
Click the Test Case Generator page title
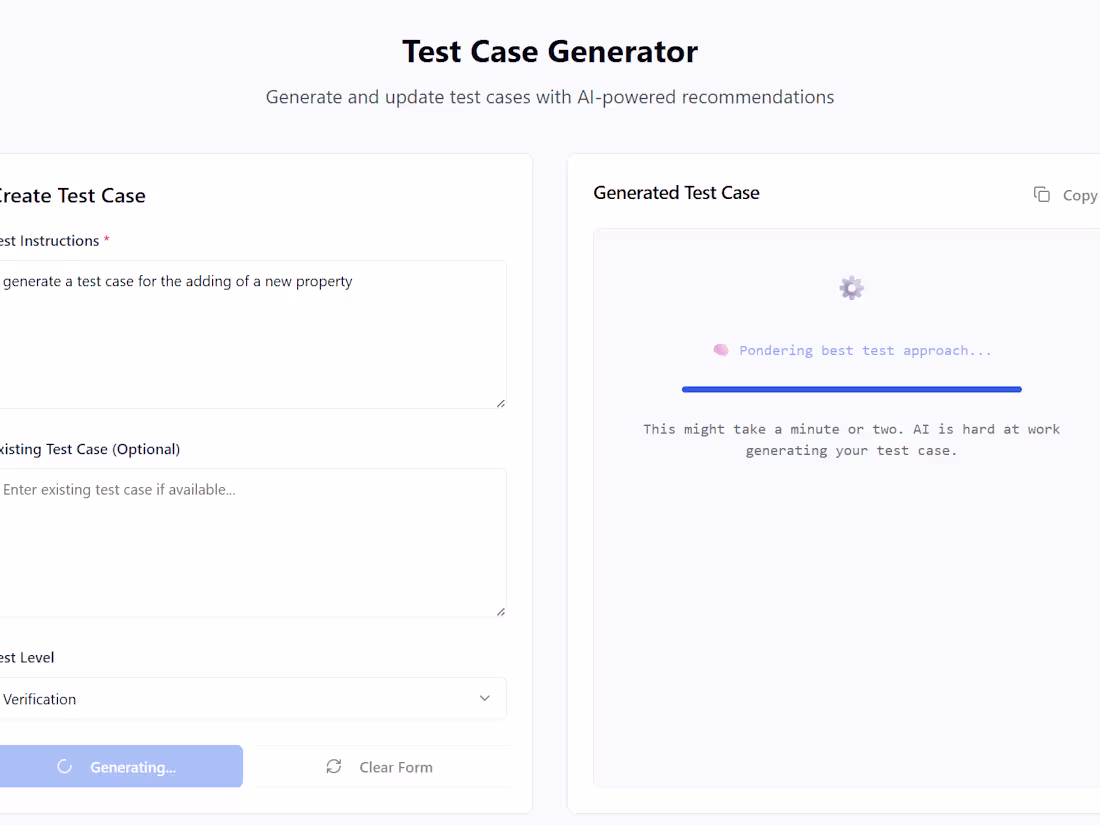pyautogui.click(x=549, y=51)
